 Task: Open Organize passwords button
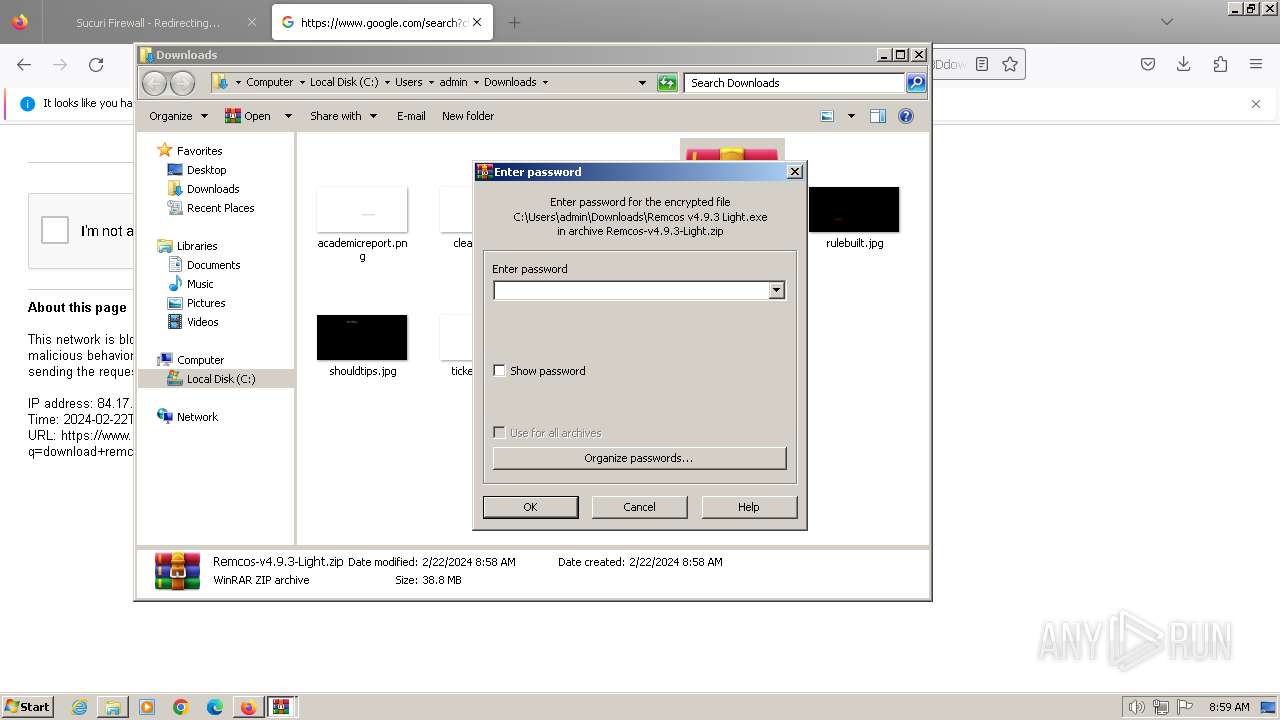639,458
